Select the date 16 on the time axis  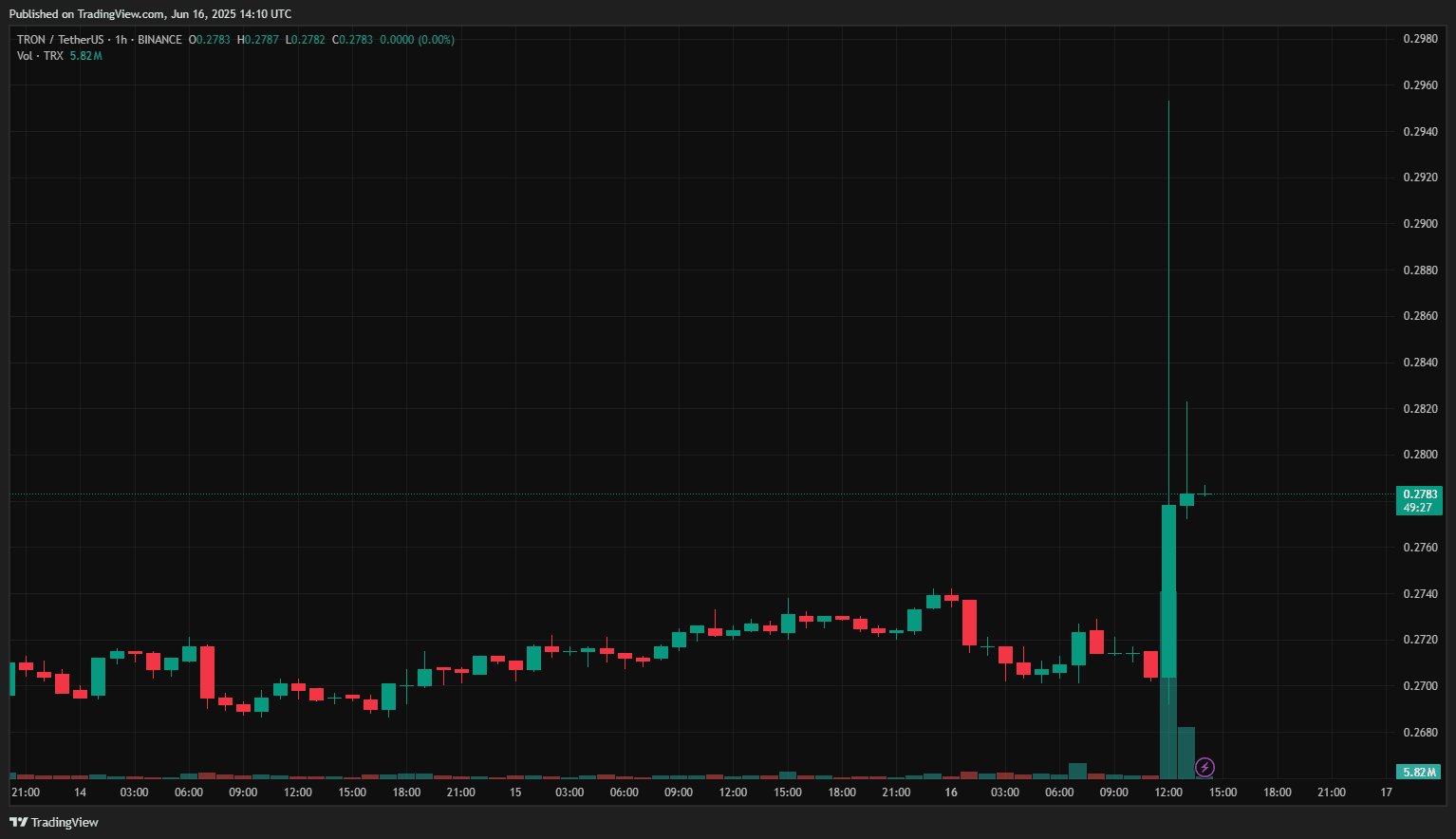pyautogui.click(x=951, y=792)
